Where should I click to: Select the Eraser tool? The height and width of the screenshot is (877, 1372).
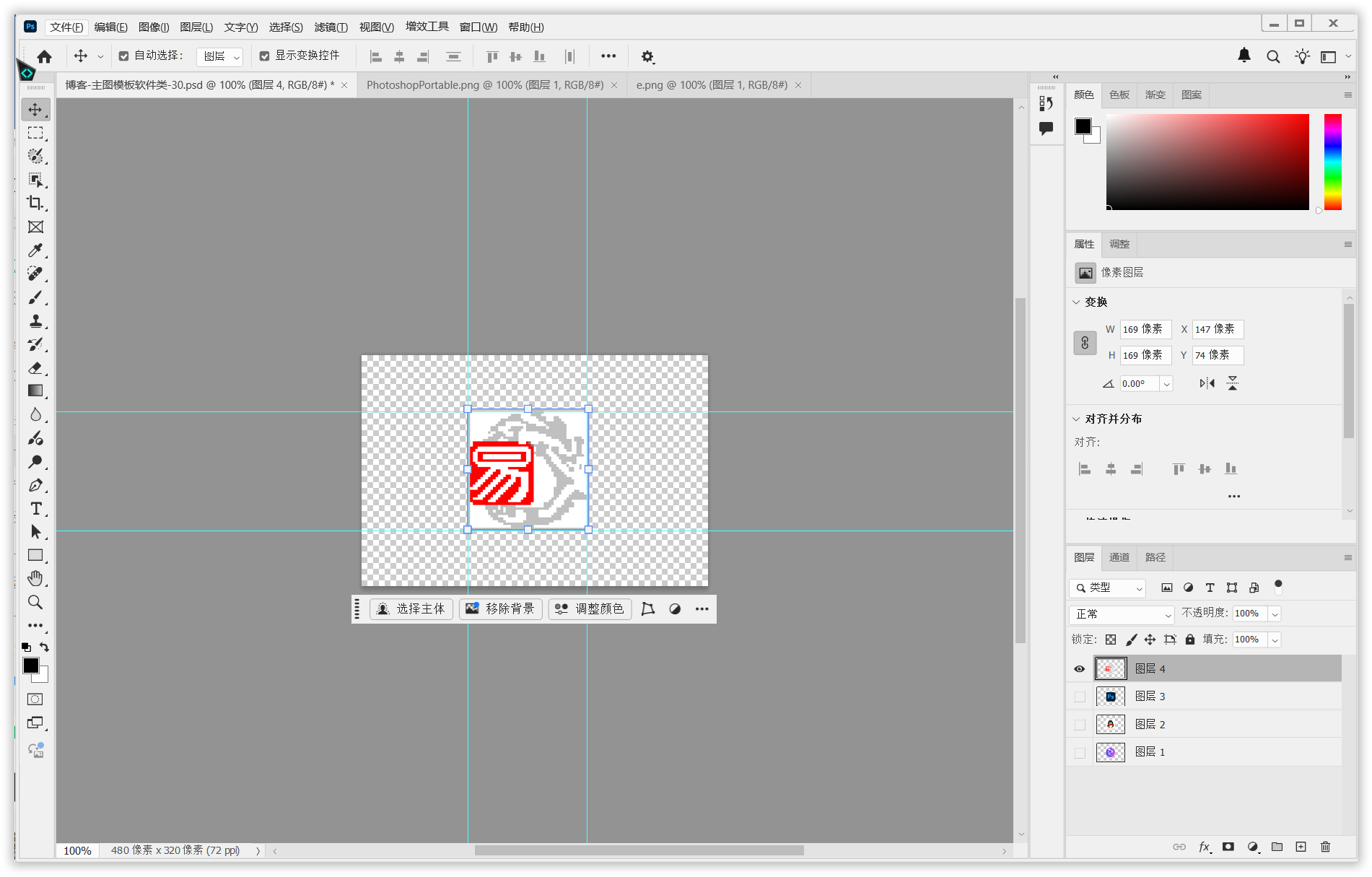point(35,368)
